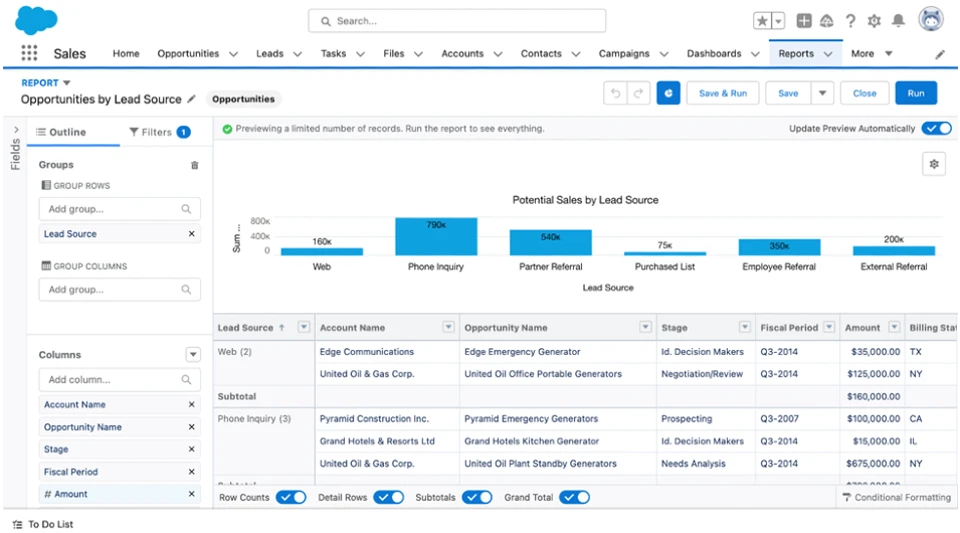This screenshot has height=533, width=960.
Task: Remove the Lead Source grouping
Action: (192, 234)
